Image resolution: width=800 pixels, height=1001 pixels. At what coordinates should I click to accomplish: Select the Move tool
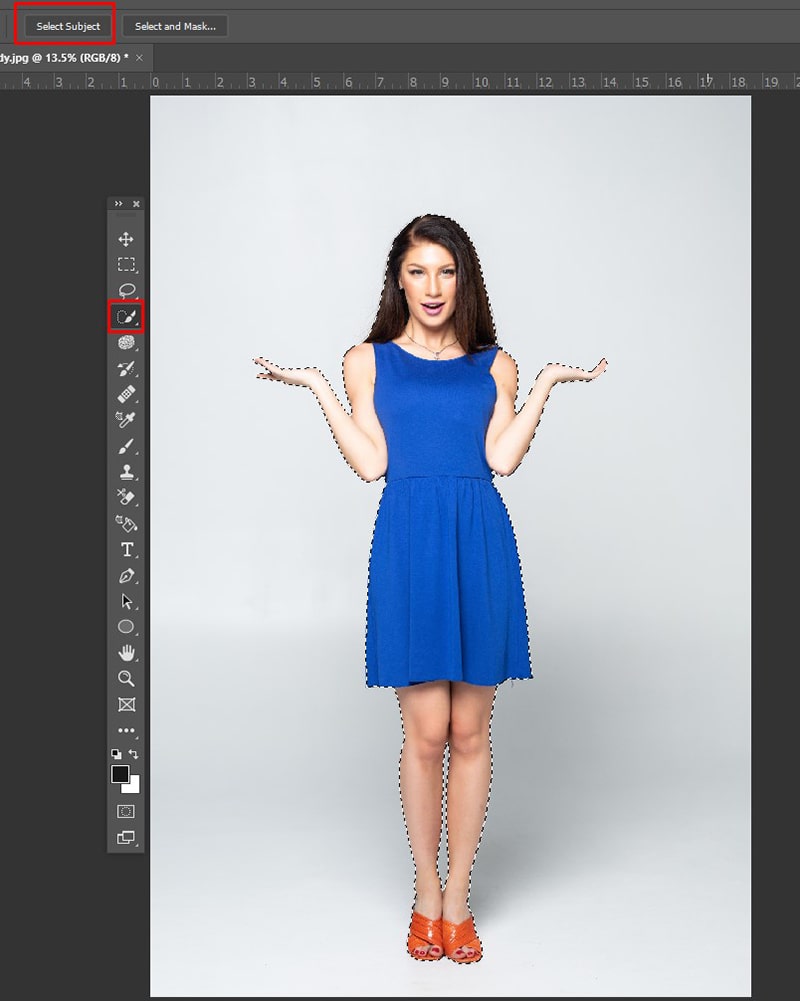126,239
